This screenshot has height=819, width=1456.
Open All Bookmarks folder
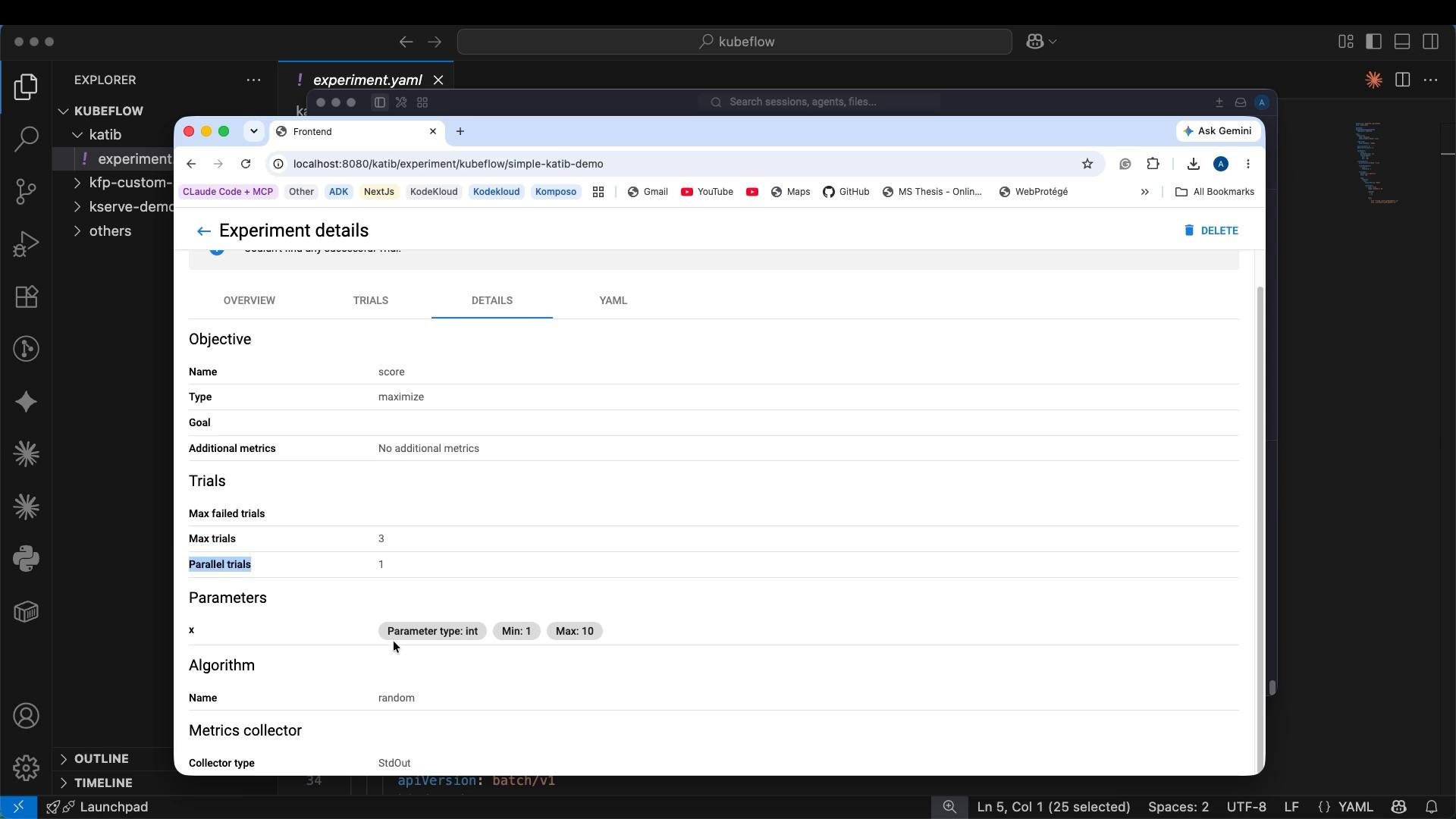1214,192
